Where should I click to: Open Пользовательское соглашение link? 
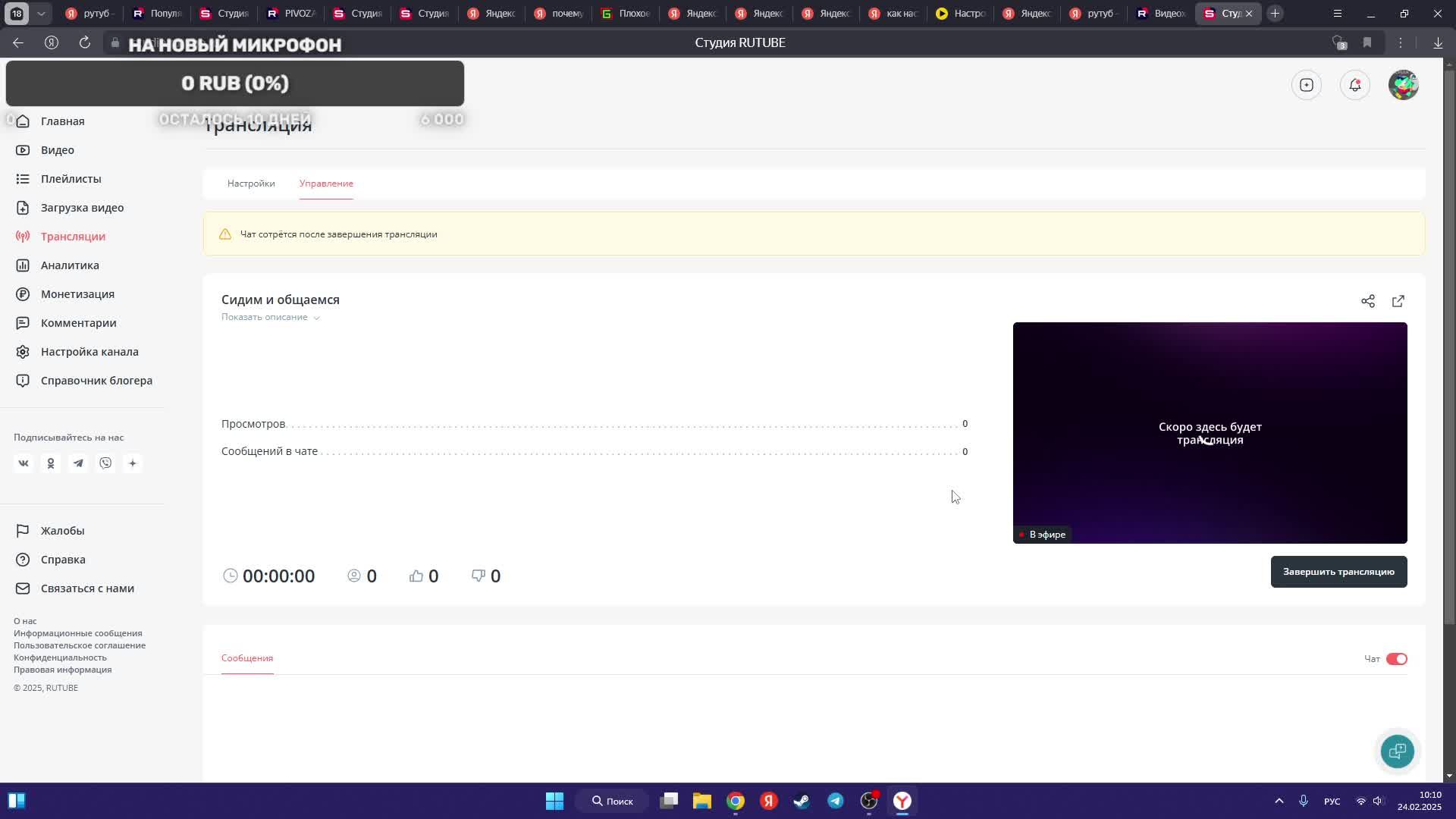point(80,645)
